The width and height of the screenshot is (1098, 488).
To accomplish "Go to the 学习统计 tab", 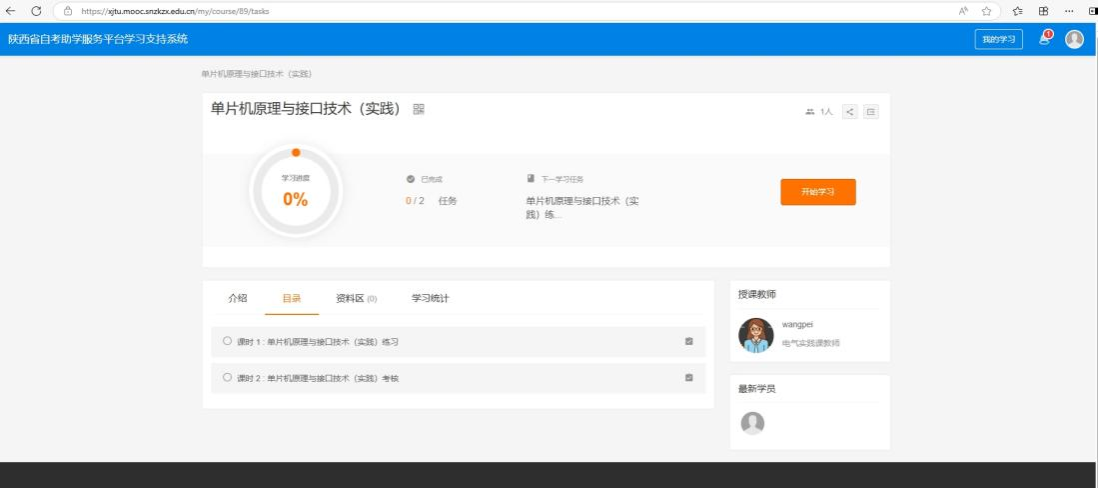I will (x=430, y=298).
